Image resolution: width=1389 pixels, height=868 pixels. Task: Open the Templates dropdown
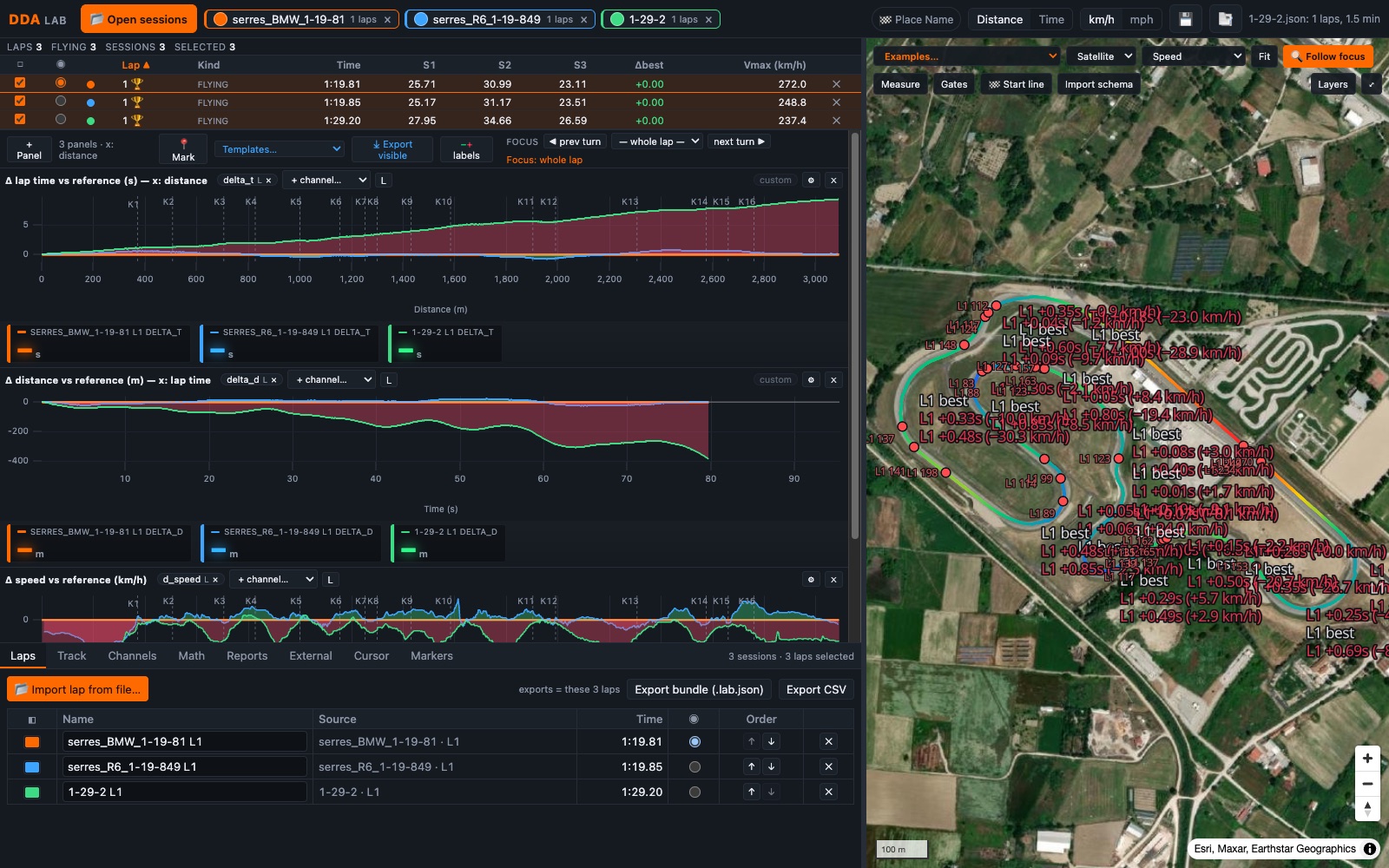(280, 149)
